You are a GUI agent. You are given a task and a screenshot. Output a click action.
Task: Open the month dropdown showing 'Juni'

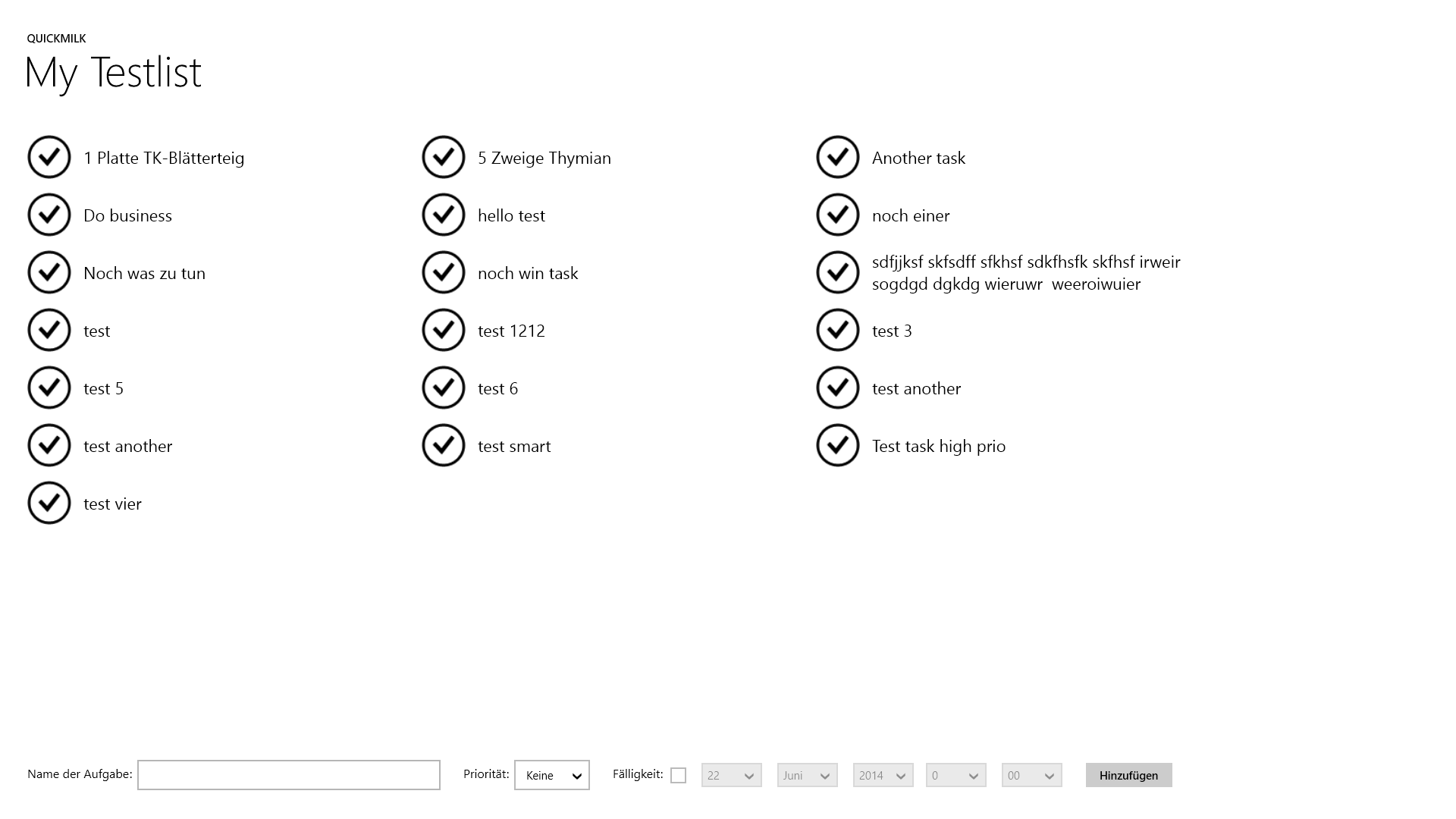coord(807,775)
